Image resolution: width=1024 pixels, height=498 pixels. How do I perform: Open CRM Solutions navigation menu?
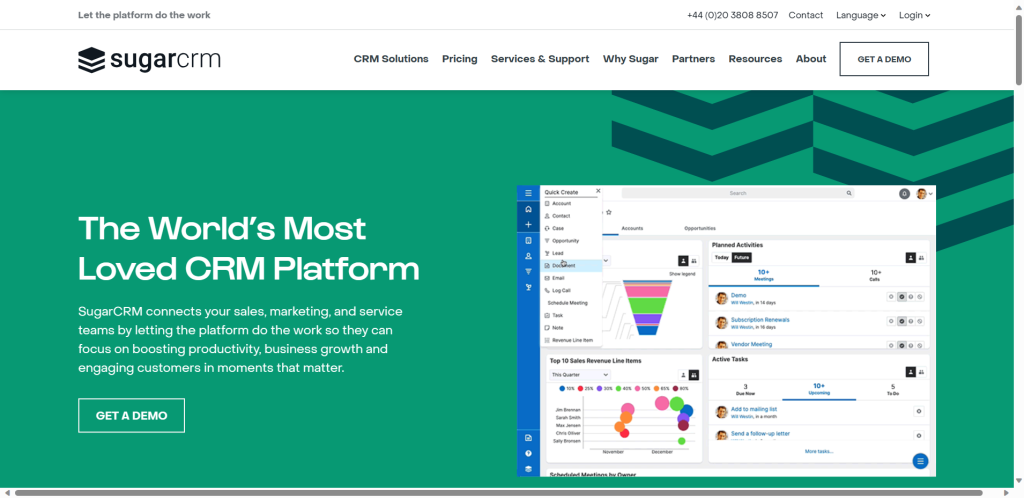(391, 59)
